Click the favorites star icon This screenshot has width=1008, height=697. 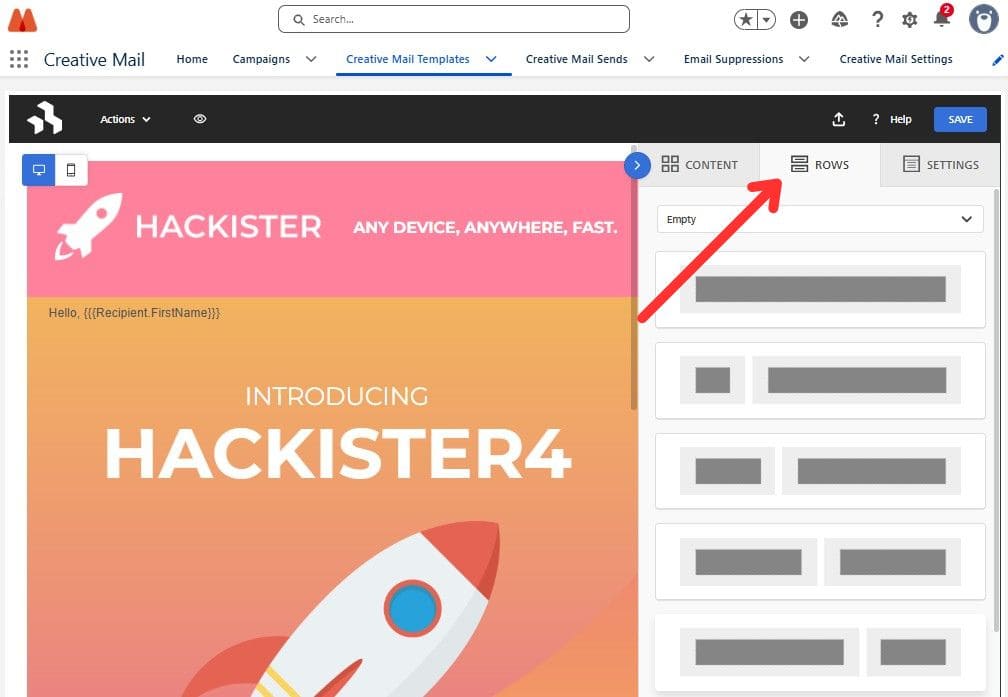746,20
